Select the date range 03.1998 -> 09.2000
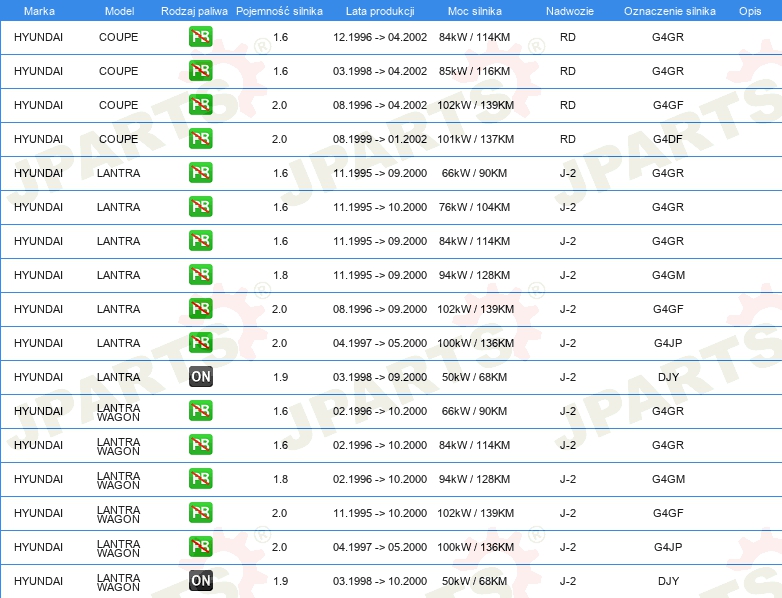This screenshot has height=598, width=782. pyautogui.click(x=380, y=377)
